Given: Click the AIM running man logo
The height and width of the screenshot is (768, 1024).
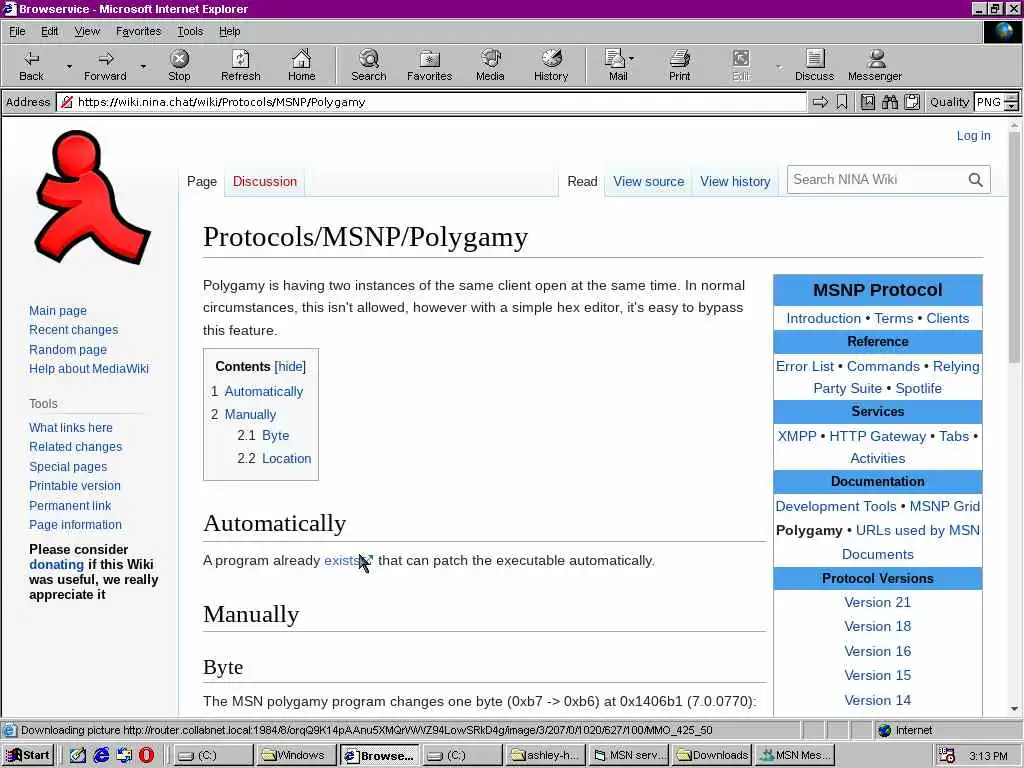Looking at the screenshot, I should tap(92, 197).
